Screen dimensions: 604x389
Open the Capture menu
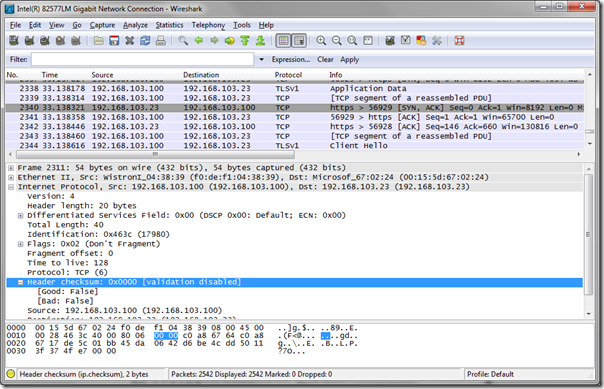tap(102, 25)
